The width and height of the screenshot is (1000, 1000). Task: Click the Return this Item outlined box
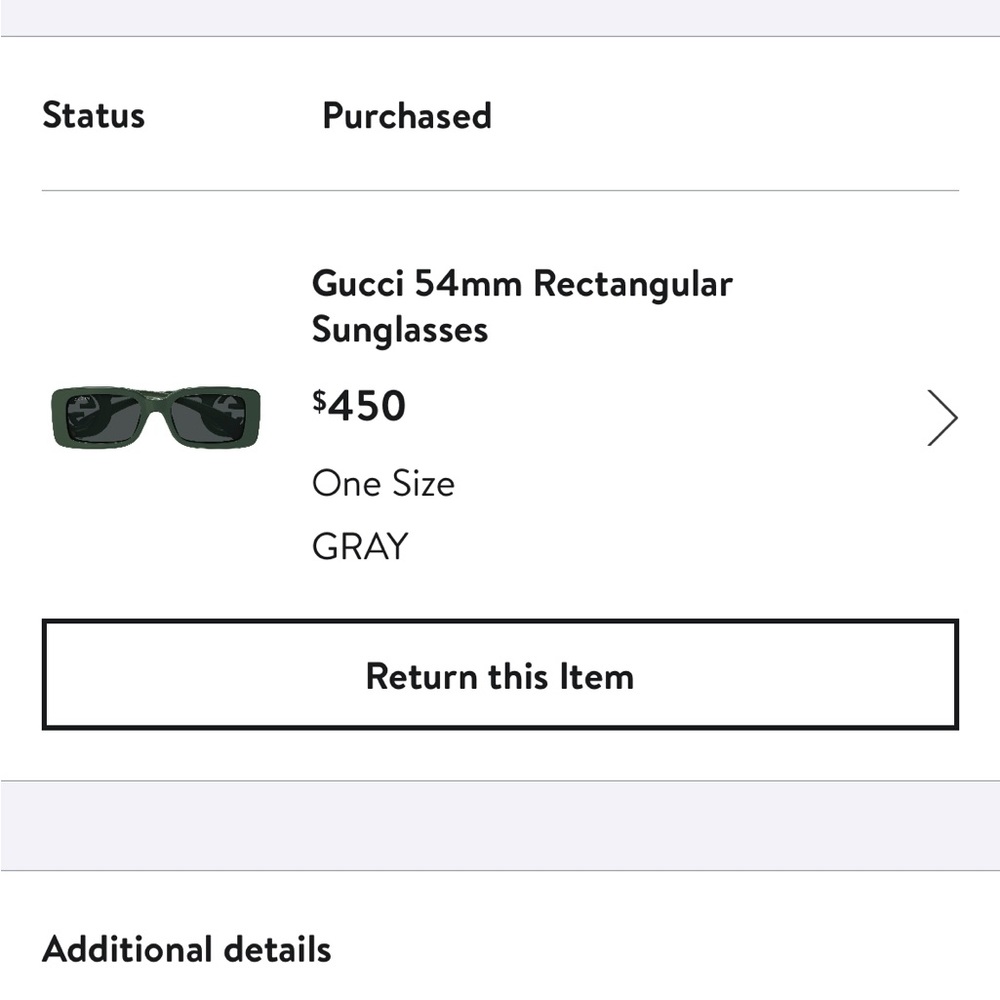click(500, 675)
